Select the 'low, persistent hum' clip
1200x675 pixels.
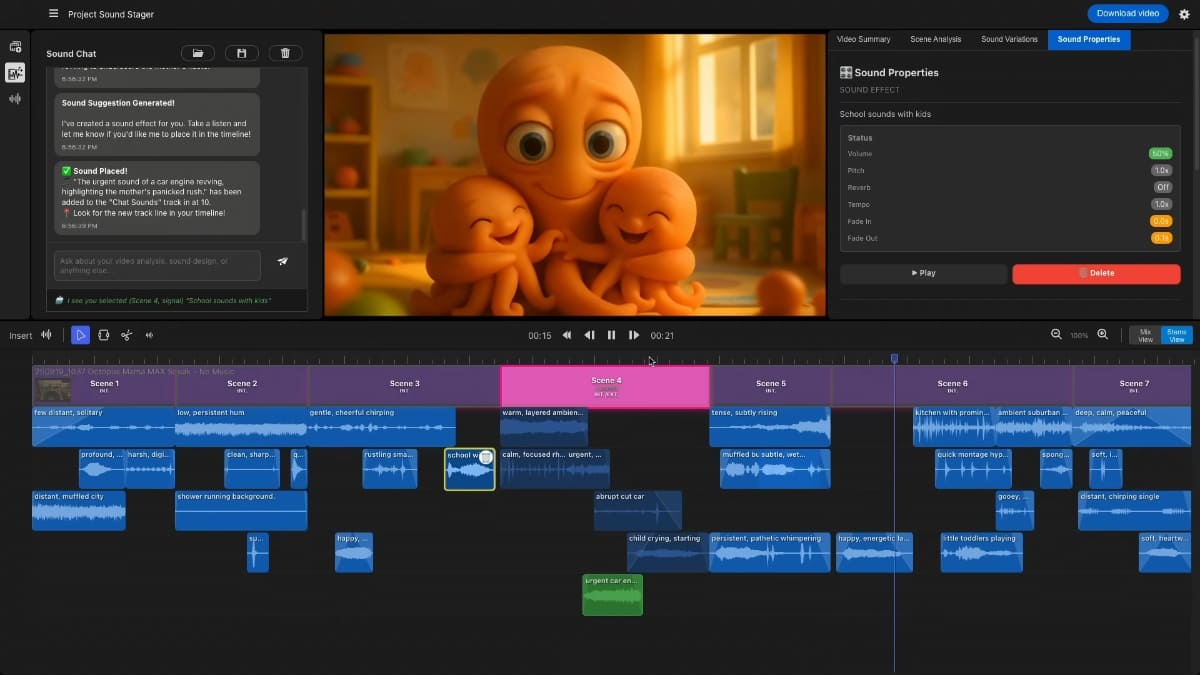pos(241,426)
